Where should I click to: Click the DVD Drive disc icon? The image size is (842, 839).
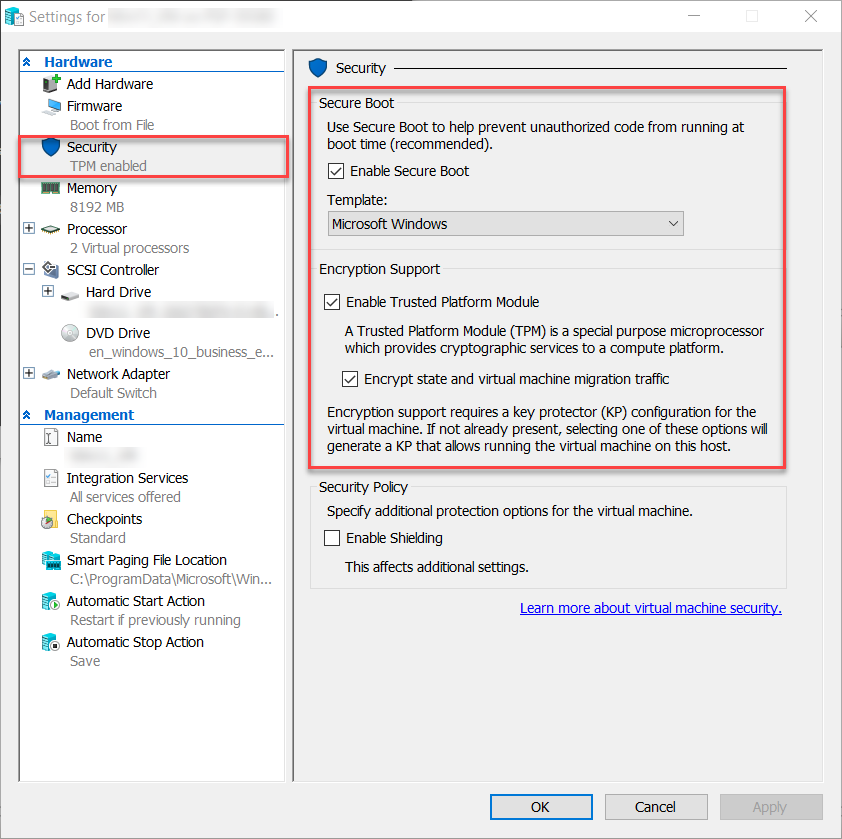click(x=70, y=333)
